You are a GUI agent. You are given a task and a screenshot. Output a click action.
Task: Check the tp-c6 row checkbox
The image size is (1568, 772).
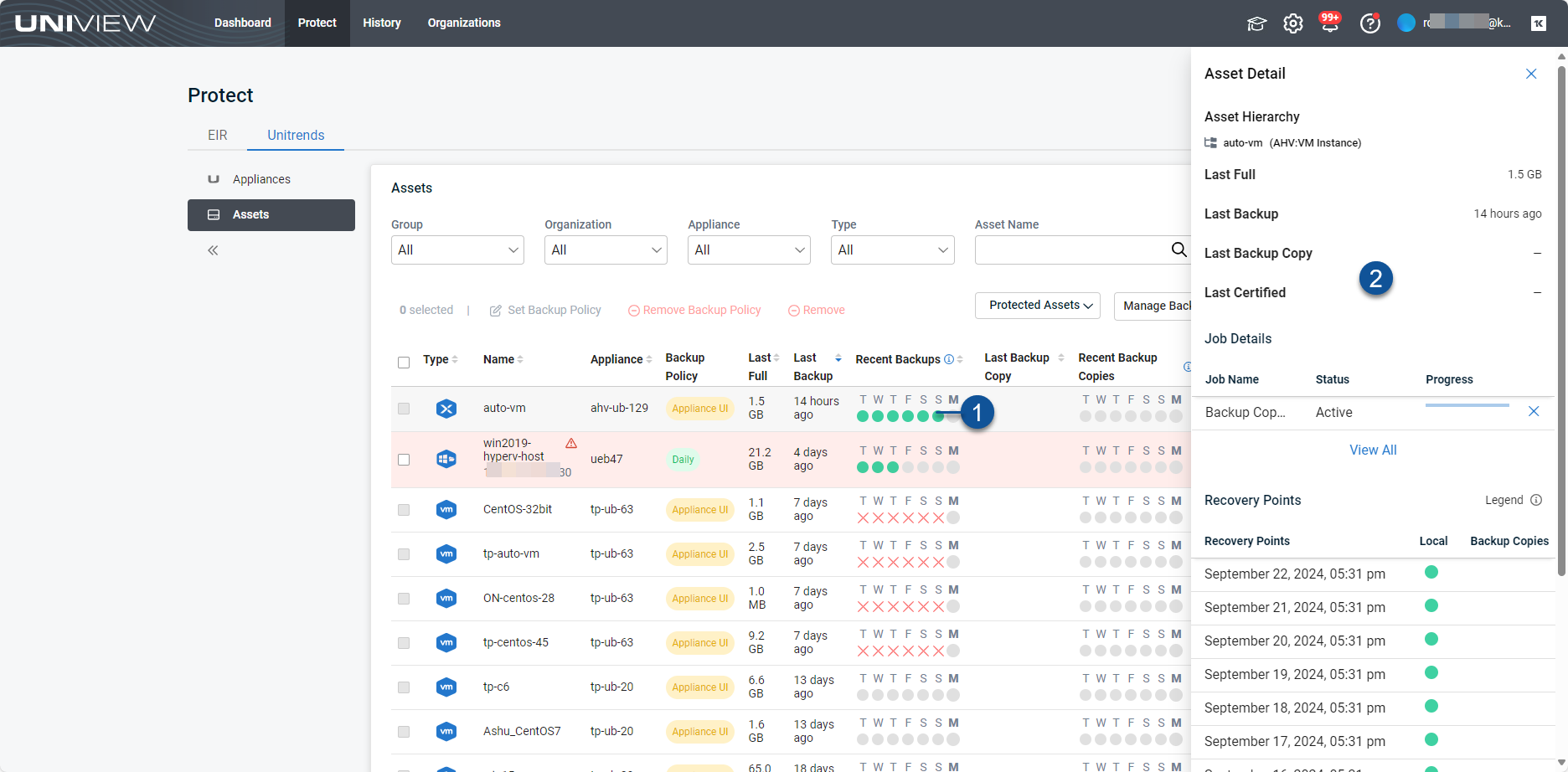(x=404, y=687)
